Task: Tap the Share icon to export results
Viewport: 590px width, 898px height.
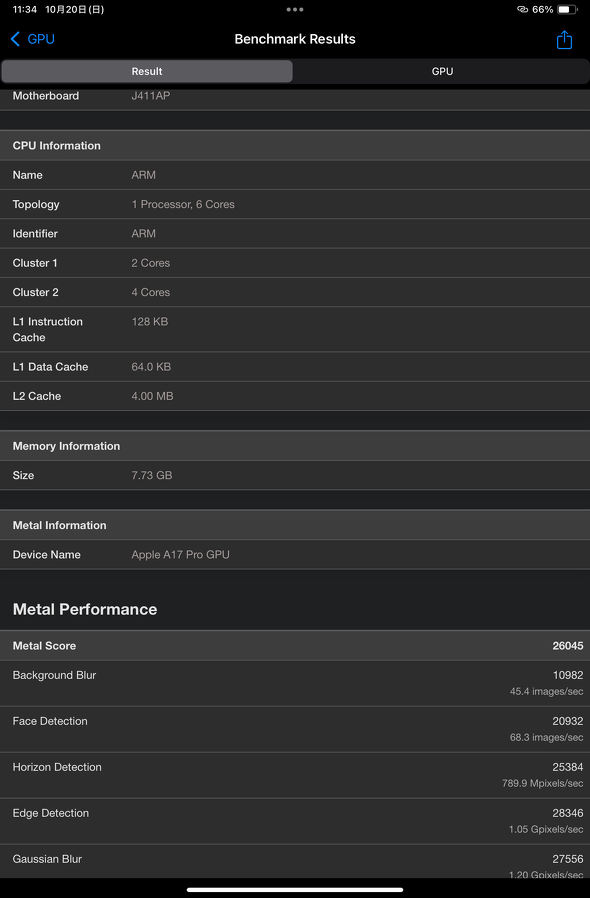Action: click(x=564, y=39)
